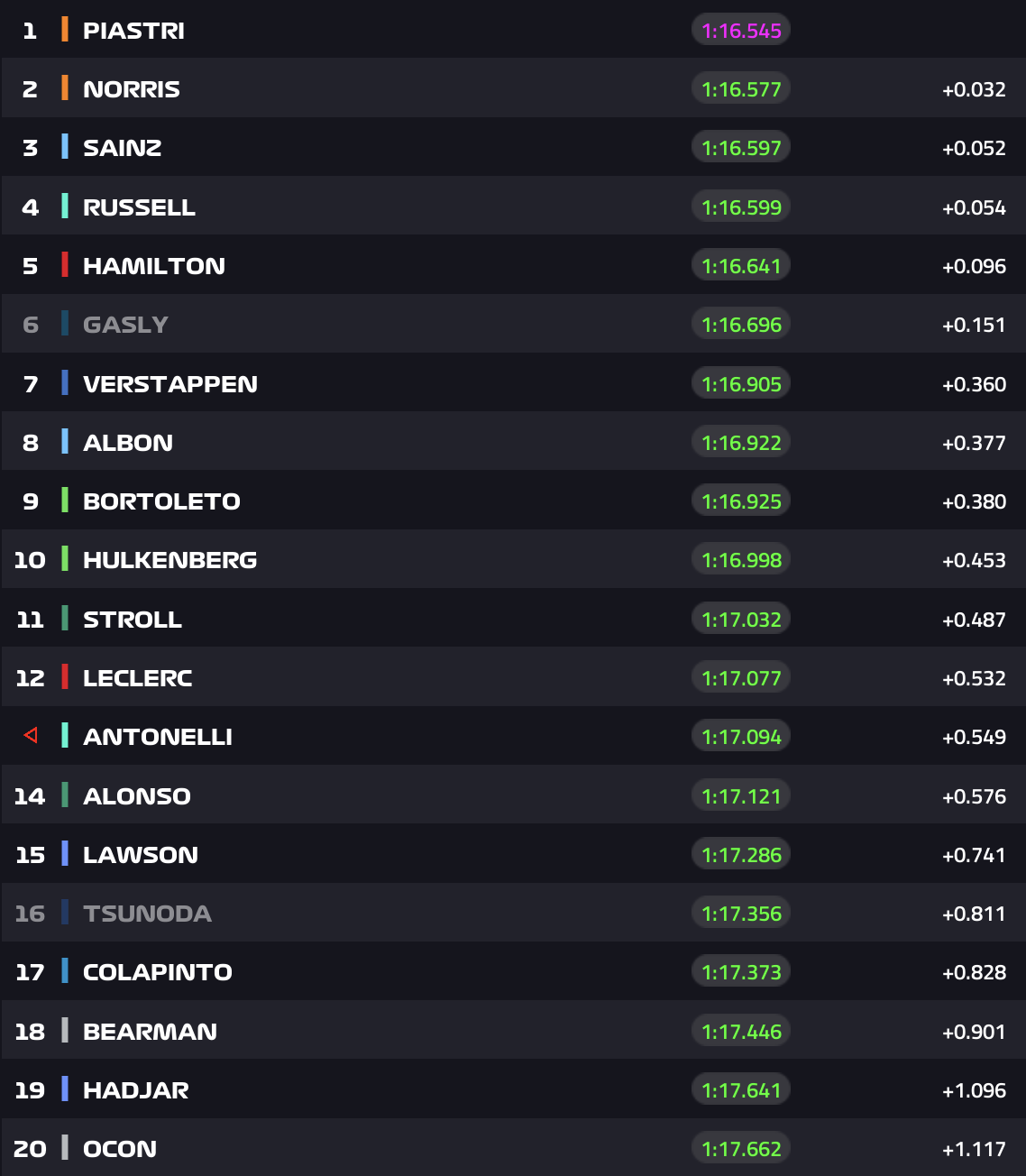Click the green team bar beside Hulkenberg
1026x1176 pixels.
click(64, 559)
